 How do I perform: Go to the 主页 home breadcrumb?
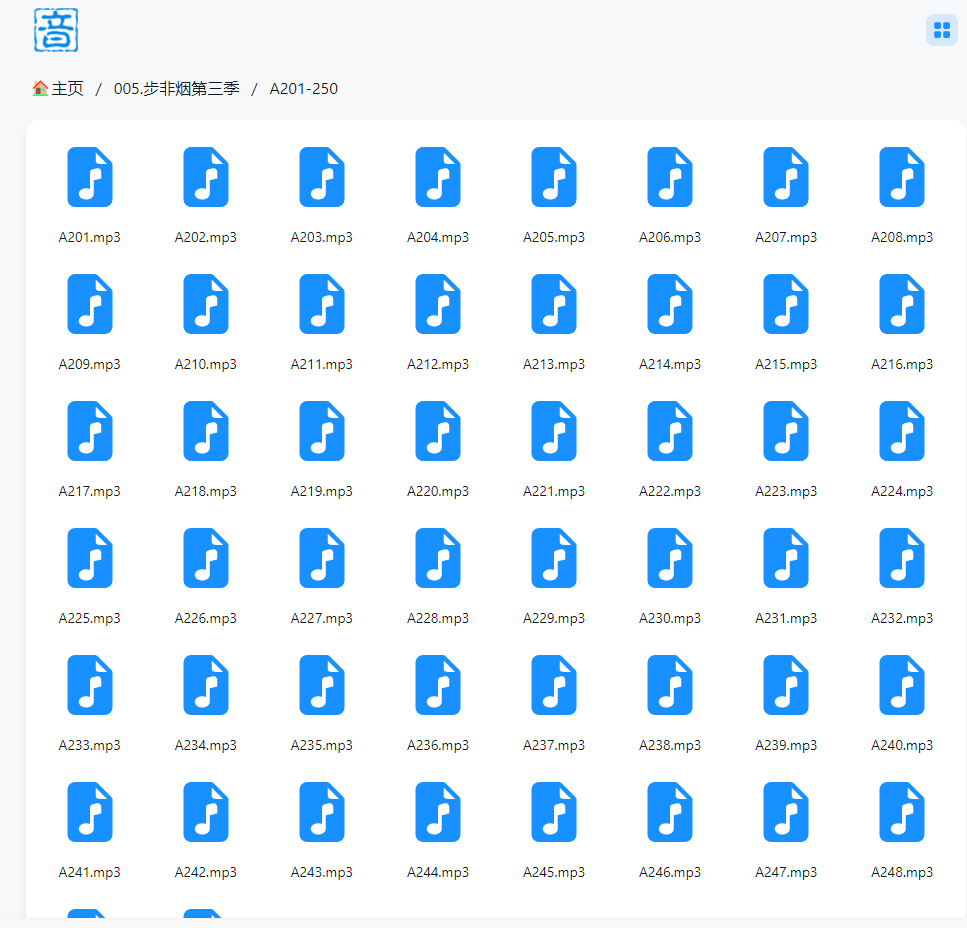pyautogui.click(x=67, y=89)
